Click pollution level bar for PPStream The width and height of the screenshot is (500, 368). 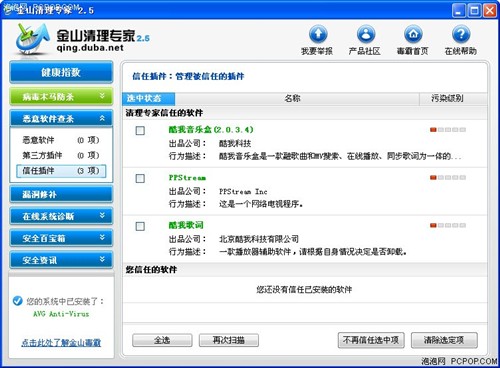448,178
